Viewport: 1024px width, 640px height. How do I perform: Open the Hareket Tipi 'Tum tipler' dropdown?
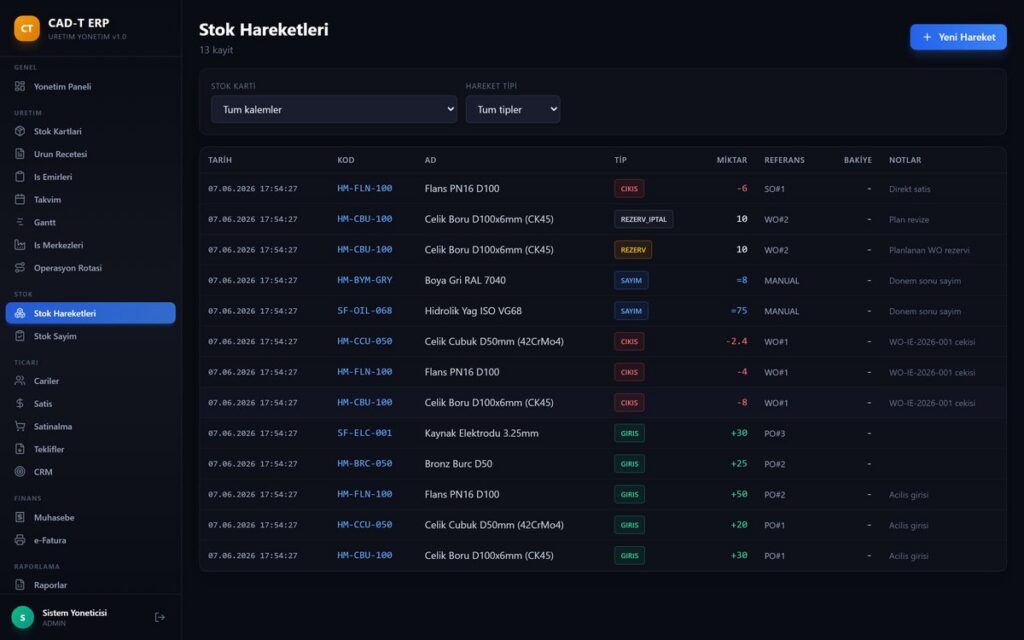(x=513, y=110)
